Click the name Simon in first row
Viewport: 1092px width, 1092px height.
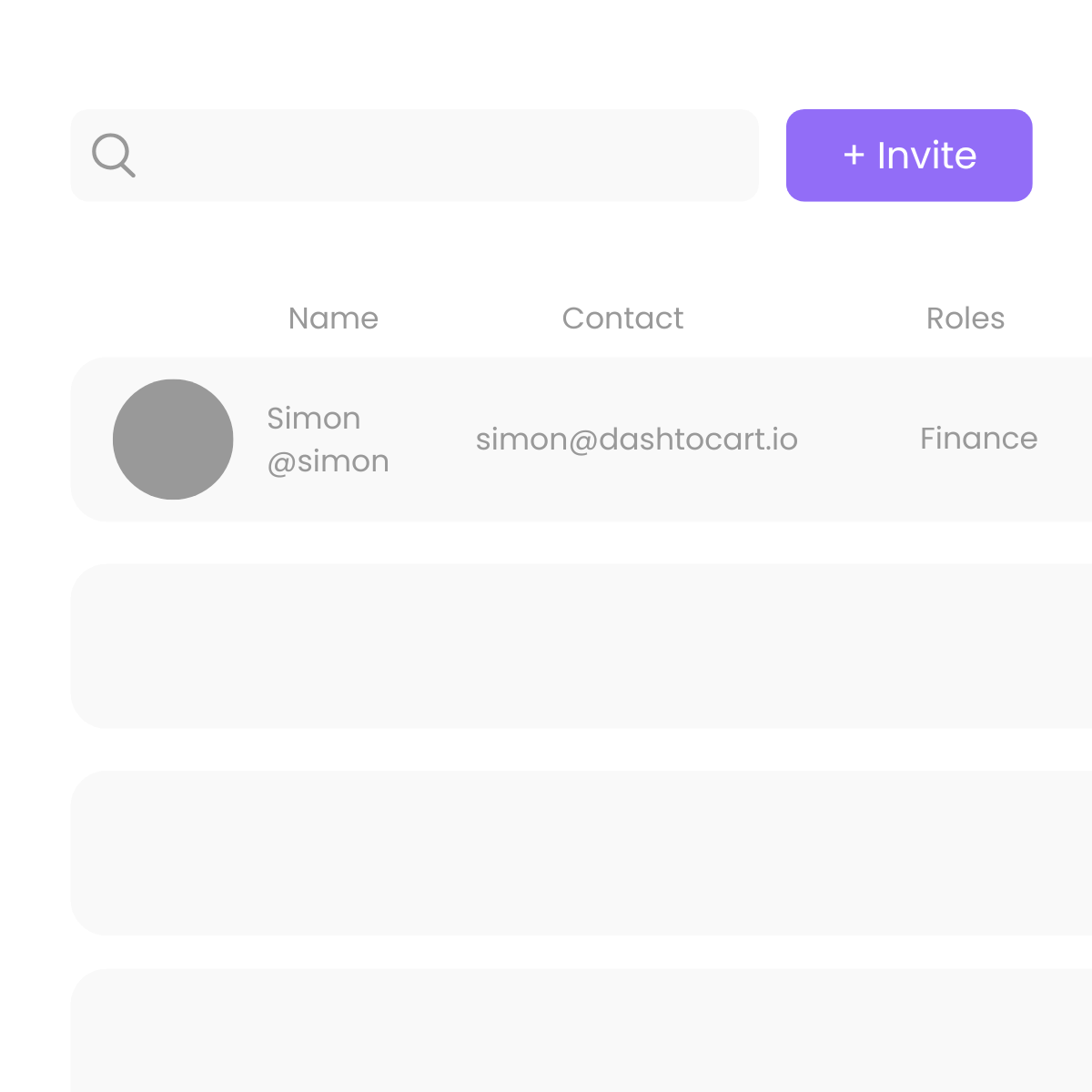pyautogui.click(x=314, y=419)
